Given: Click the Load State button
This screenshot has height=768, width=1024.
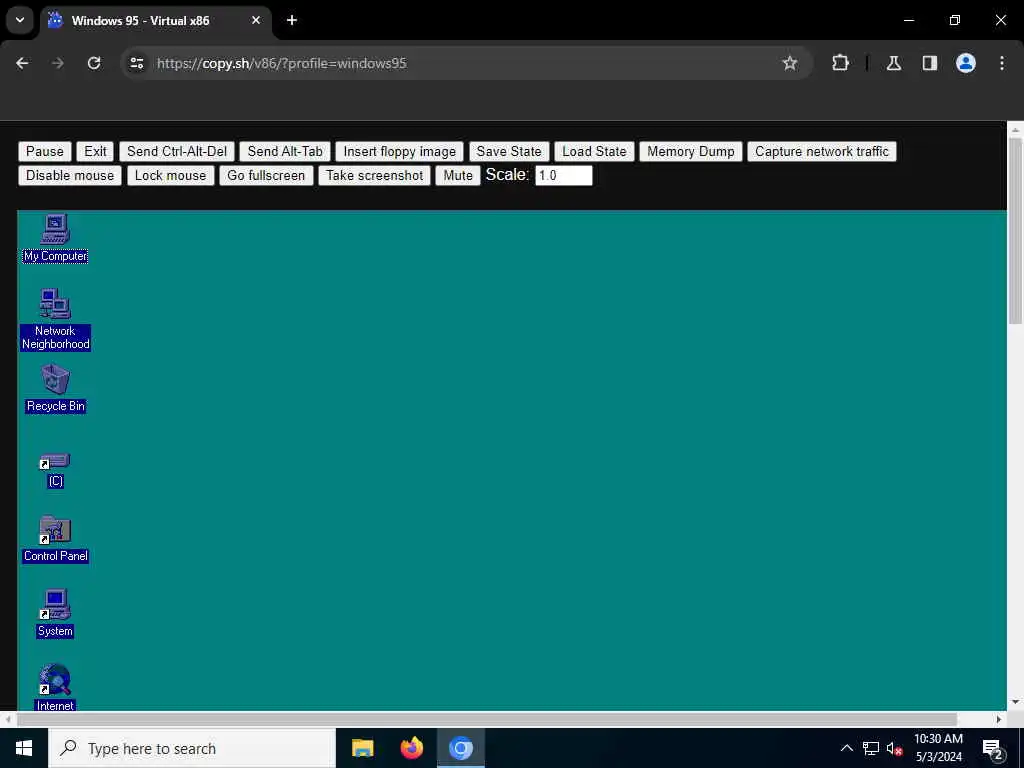Looking at the screenshot, I should pos(594,152).
